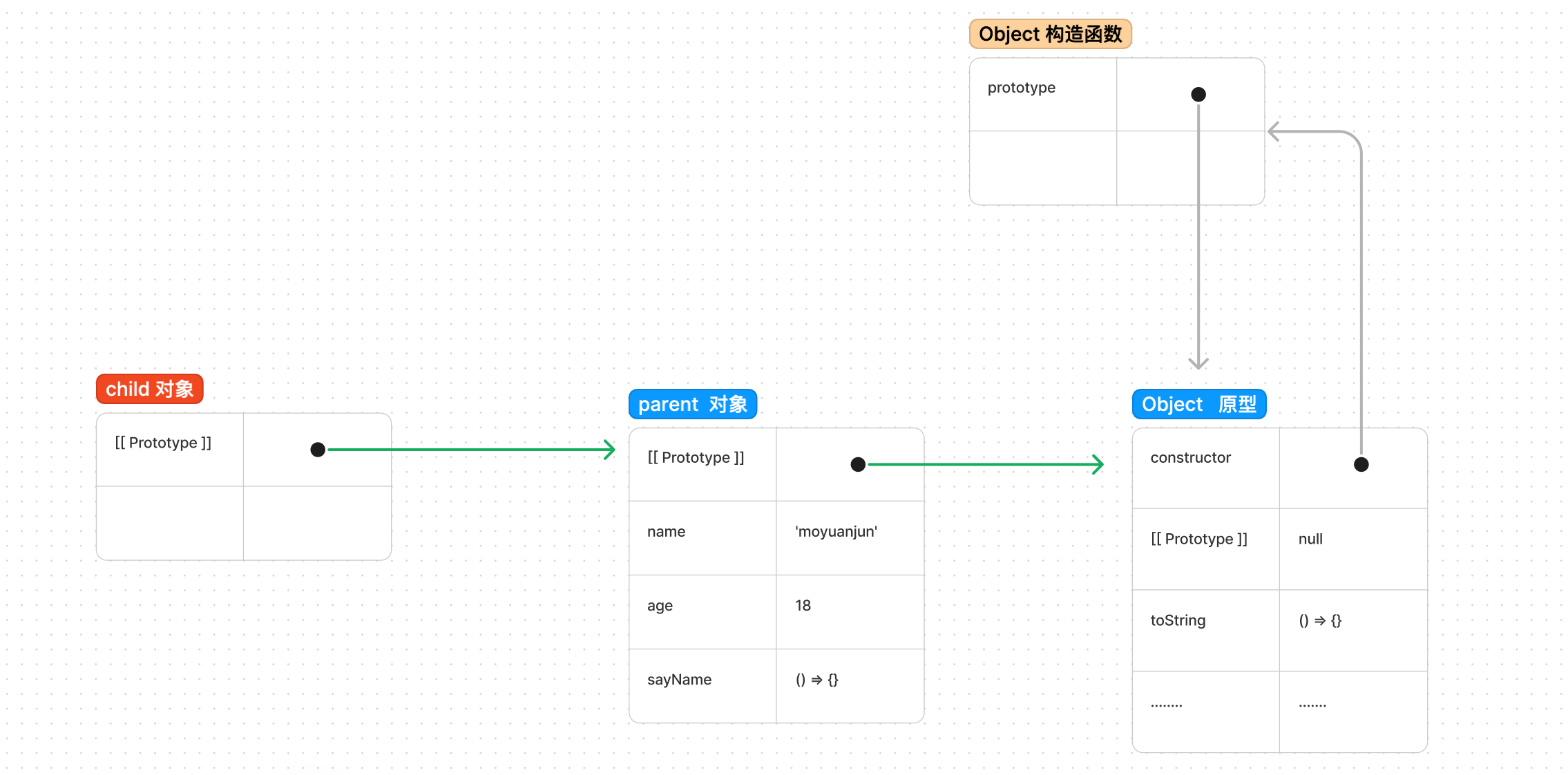
Task: Click the black dot in parent's Prototype row
Action: pyautogui.click(x=858, y=464)
